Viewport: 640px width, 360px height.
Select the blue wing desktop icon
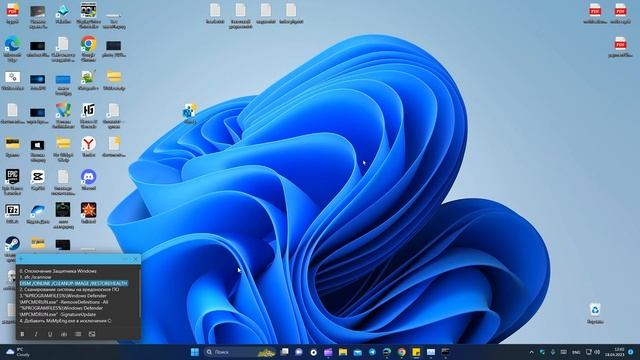pyautogui.click(x=38, y=213)
